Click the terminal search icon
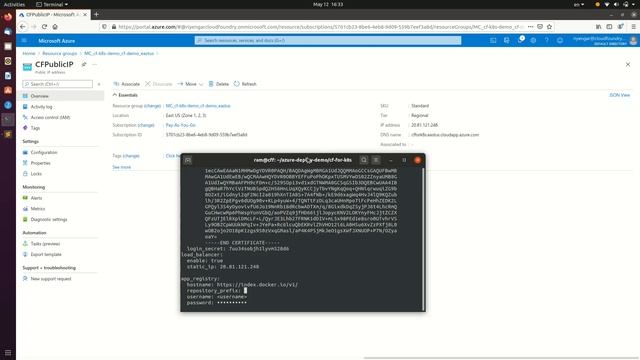The width and height of the screenshot is (640, 360). click(364, 160)
